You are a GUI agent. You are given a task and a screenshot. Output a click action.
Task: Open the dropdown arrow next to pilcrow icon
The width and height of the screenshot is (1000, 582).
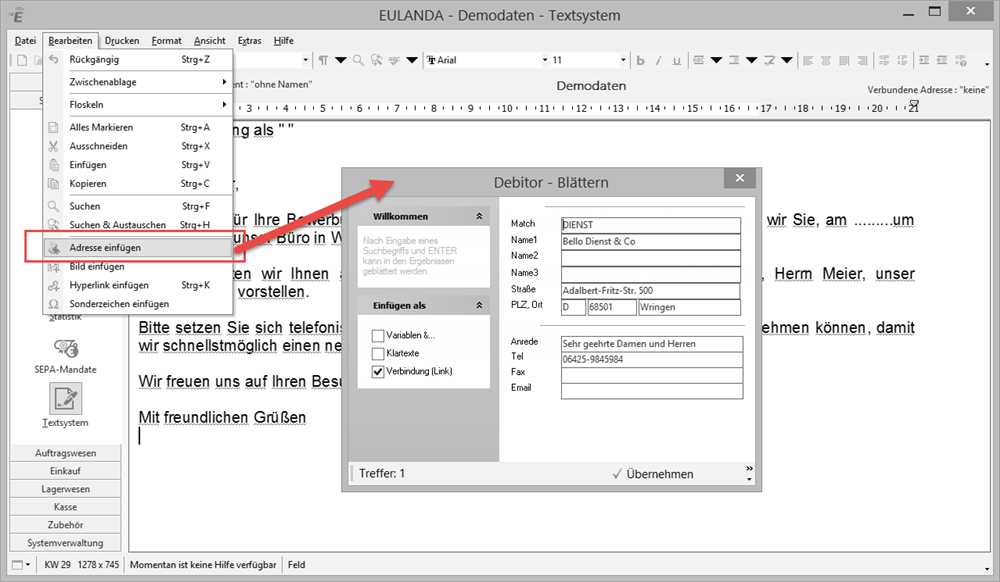coord(341,60)
